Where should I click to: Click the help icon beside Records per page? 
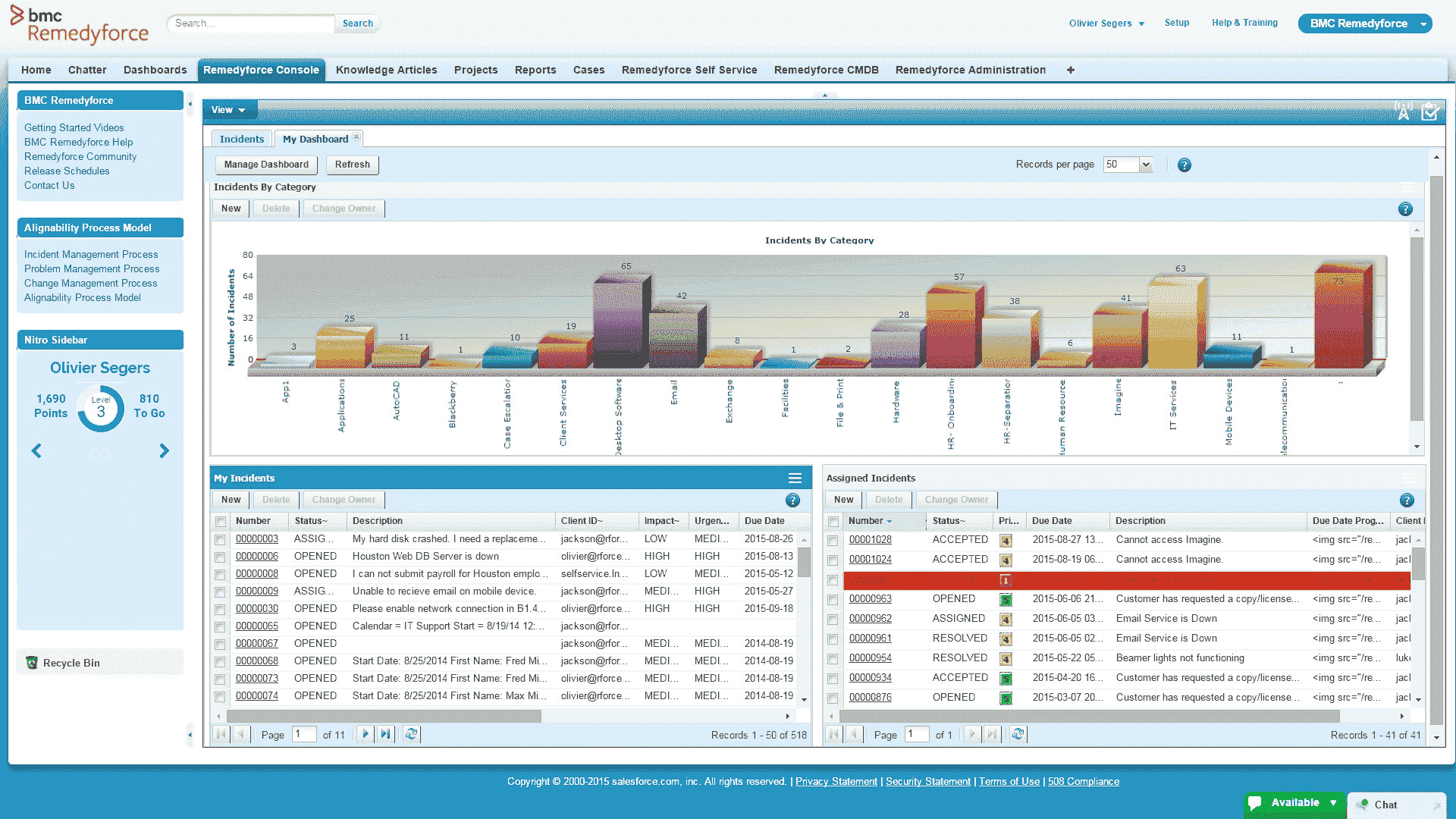pos(1184,165)
